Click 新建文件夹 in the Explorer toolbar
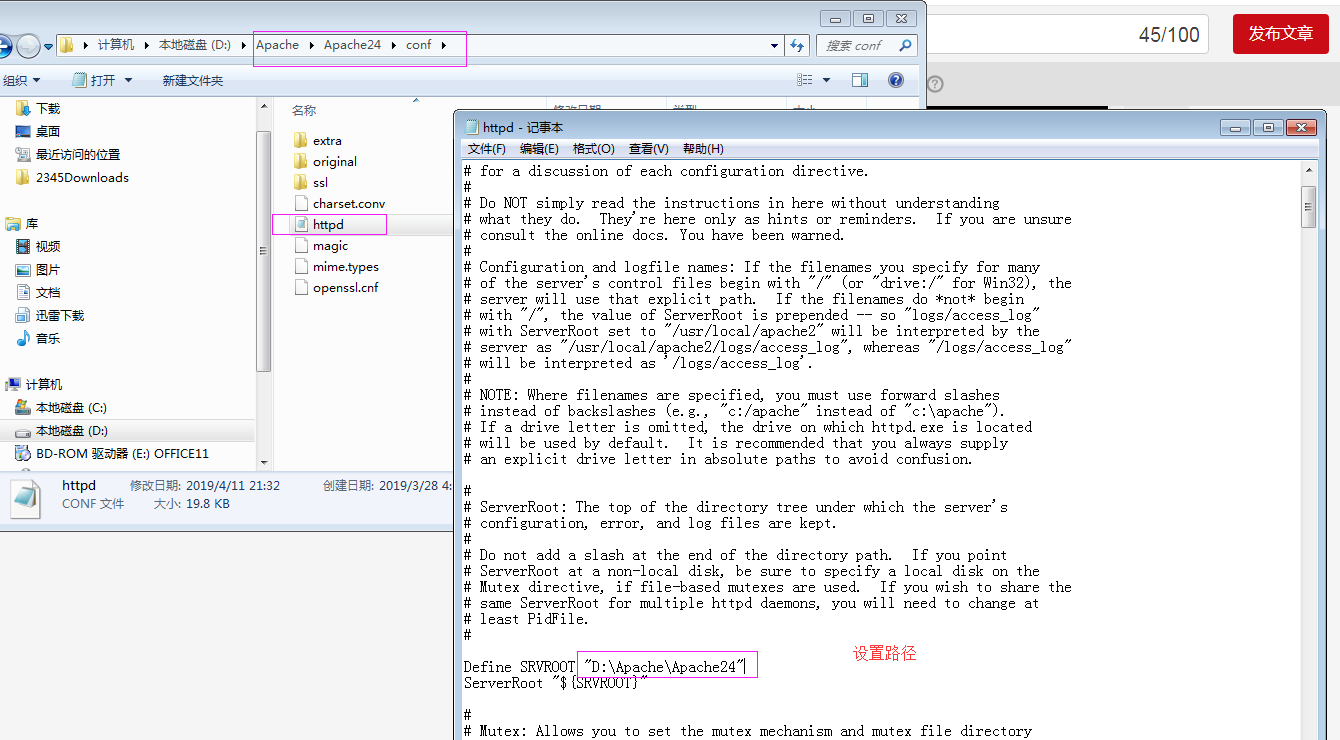This screenshot has width=1340, height=740. [192, 80]
